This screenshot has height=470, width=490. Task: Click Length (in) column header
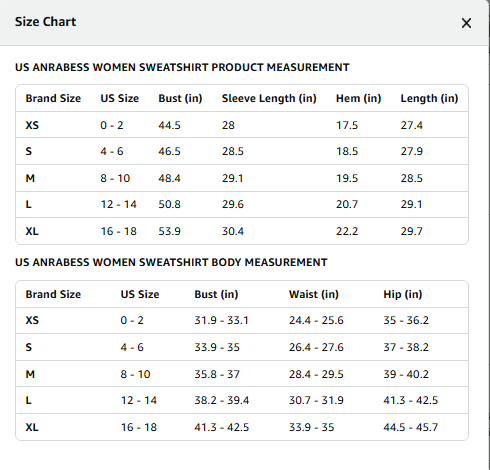tap(429, 98)
